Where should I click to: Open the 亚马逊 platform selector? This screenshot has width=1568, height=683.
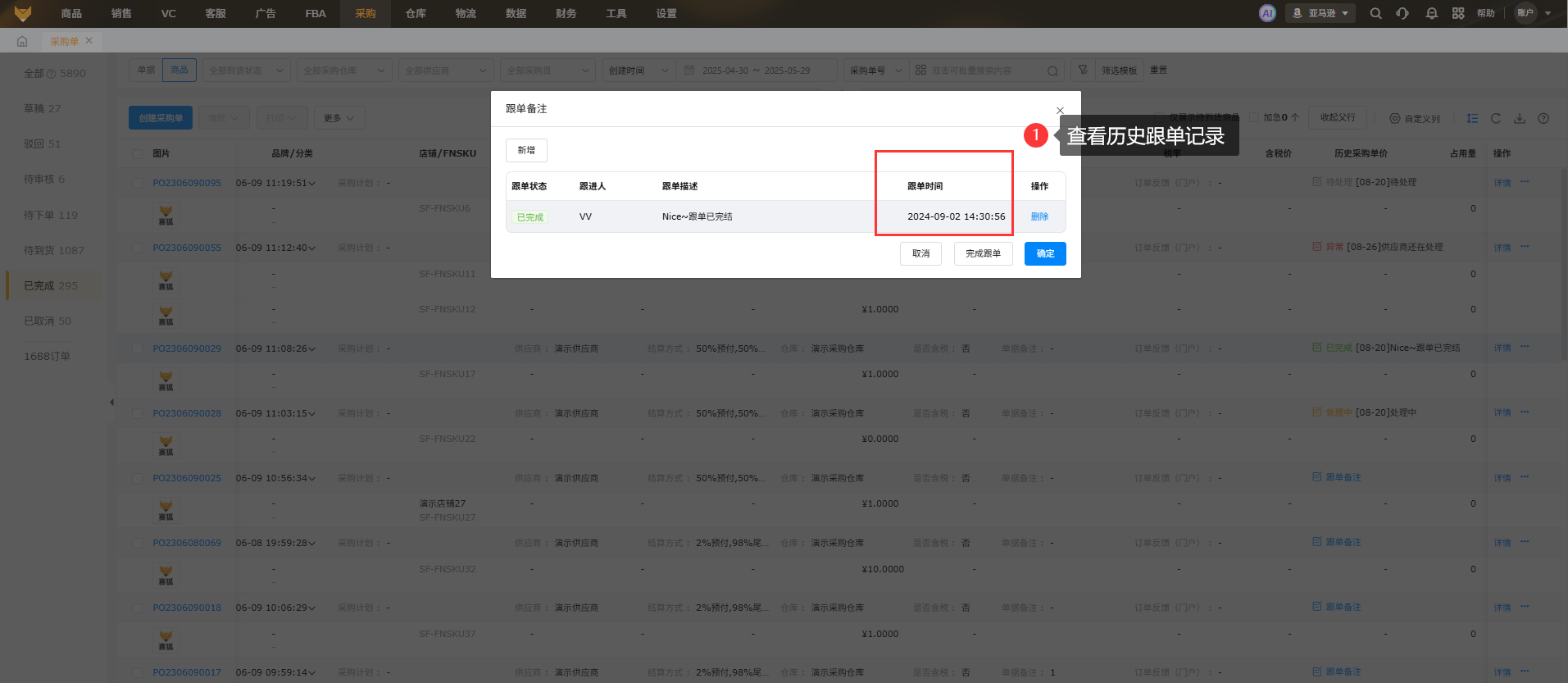pyautogui.click(x=1320, y=13)
